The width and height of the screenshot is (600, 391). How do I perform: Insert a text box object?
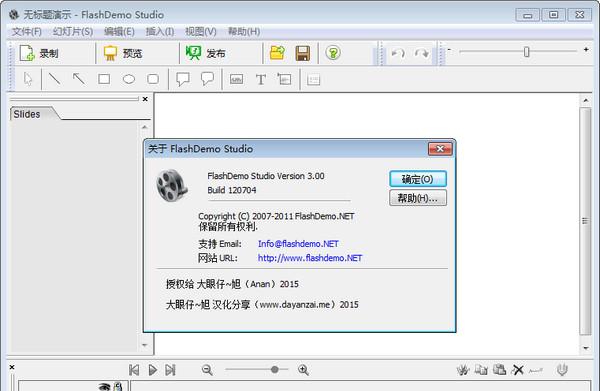click(x=284, y=79)
